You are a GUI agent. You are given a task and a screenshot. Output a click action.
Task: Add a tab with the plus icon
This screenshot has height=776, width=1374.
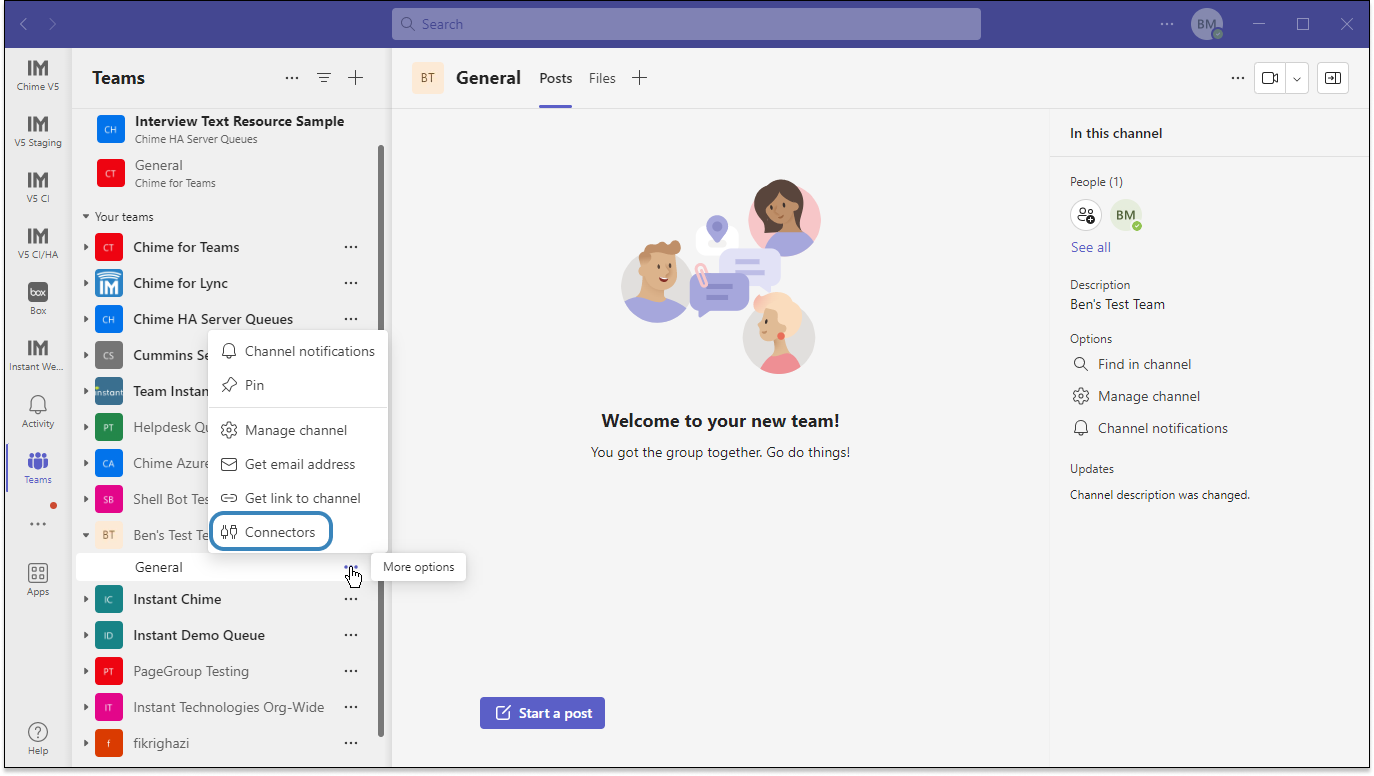(x=640, y=78)
